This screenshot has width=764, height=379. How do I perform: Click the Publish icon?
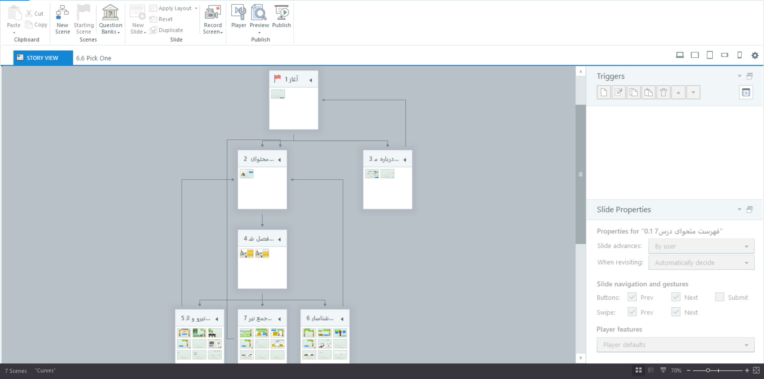pyautogui.click(x=281, y=13)
